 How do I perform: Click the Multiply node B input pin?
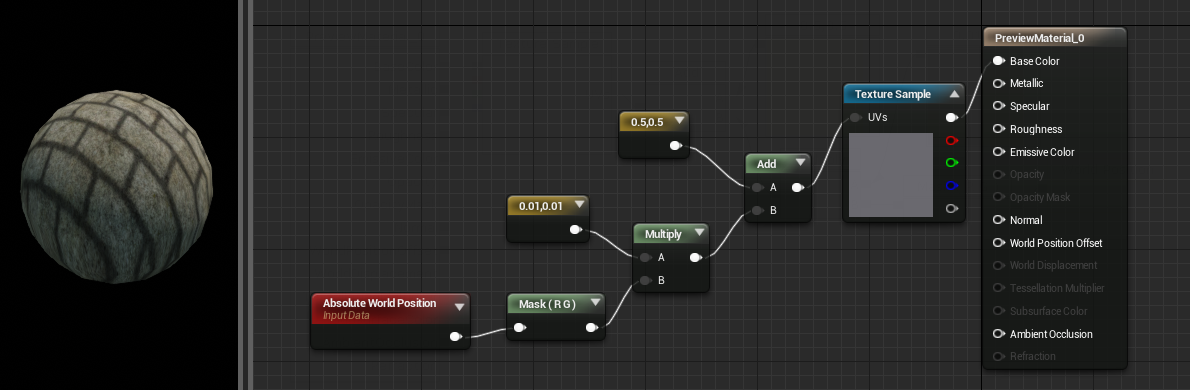[x=645, y=280]
